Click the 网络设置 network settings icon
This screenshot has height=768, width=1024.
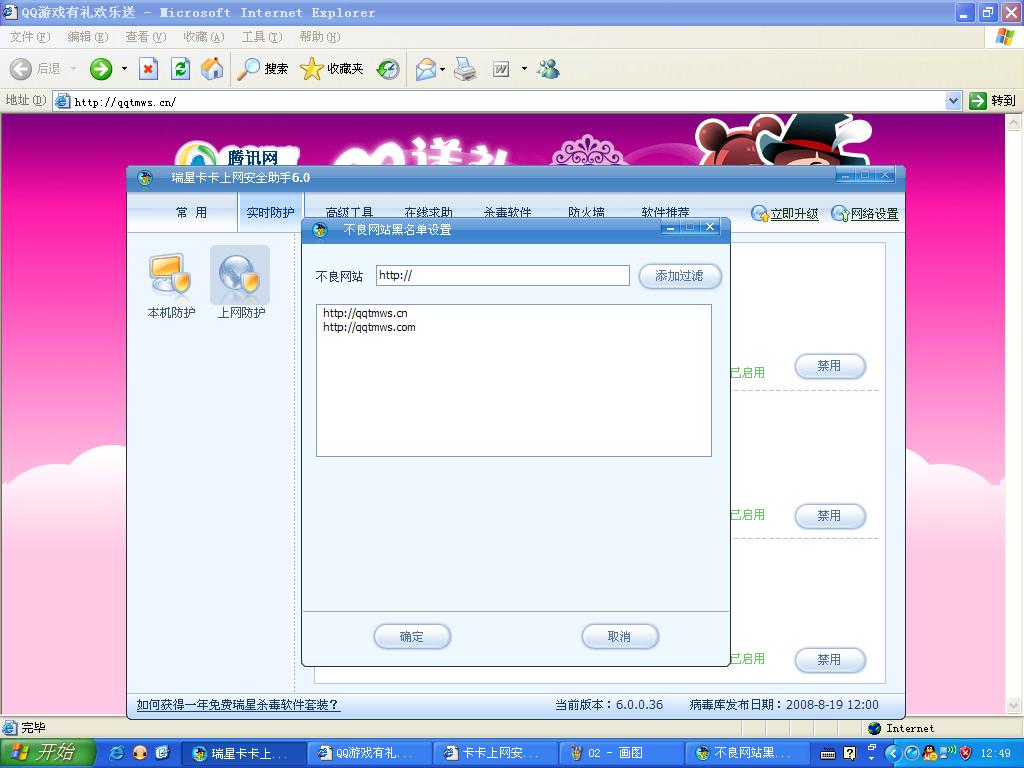(x=840, y=214)
